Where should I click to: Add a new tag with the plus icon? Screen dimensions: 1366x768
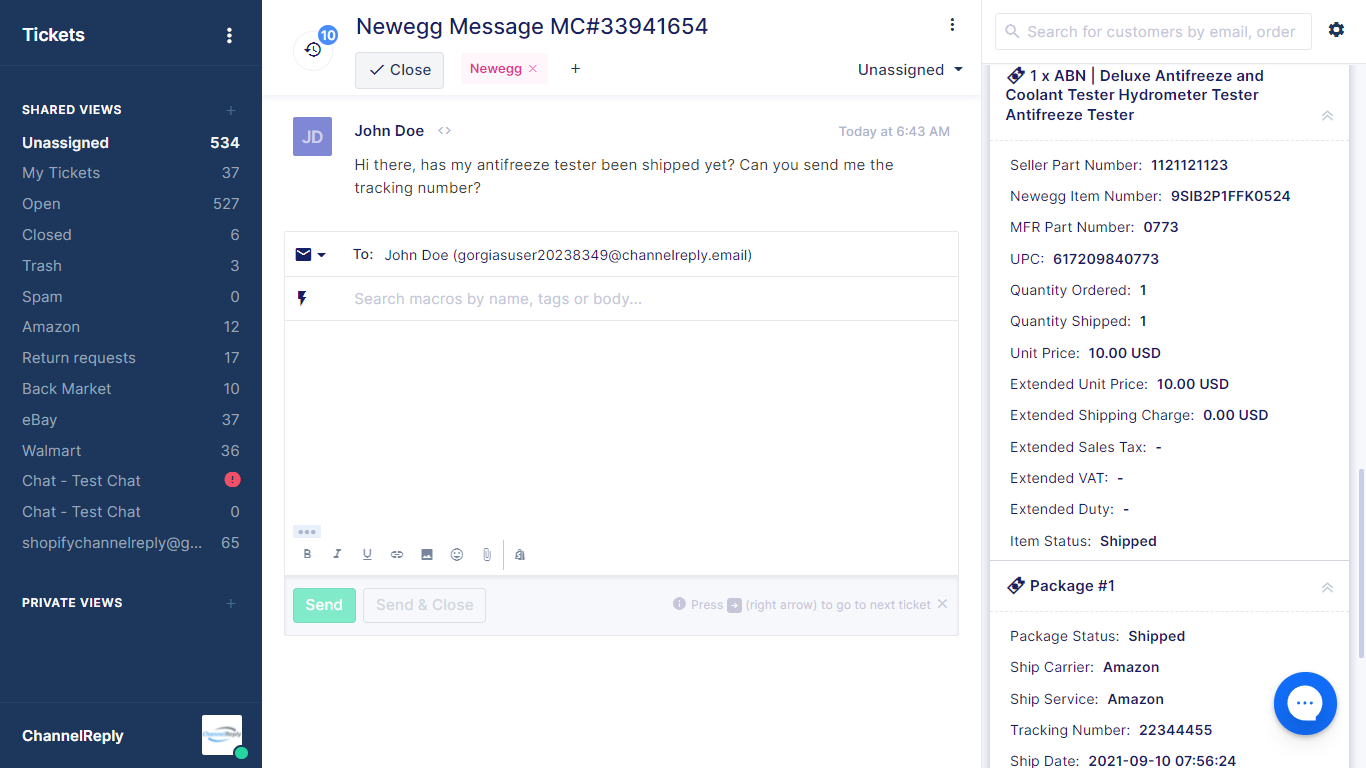575,69
